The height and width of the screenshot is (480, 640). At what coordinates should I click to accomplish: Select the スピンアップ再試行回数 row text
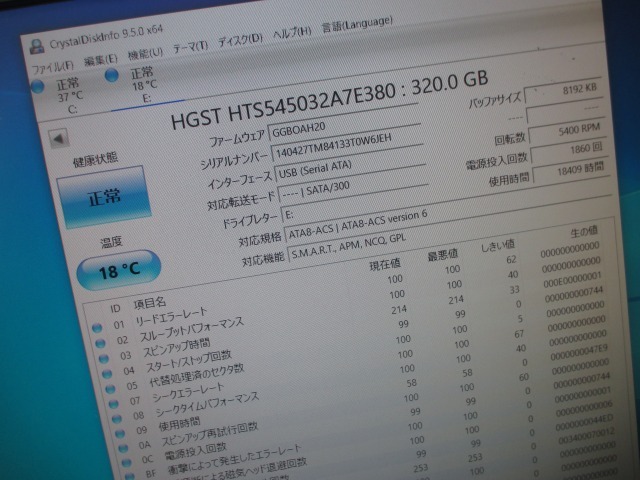click(210, 434)
